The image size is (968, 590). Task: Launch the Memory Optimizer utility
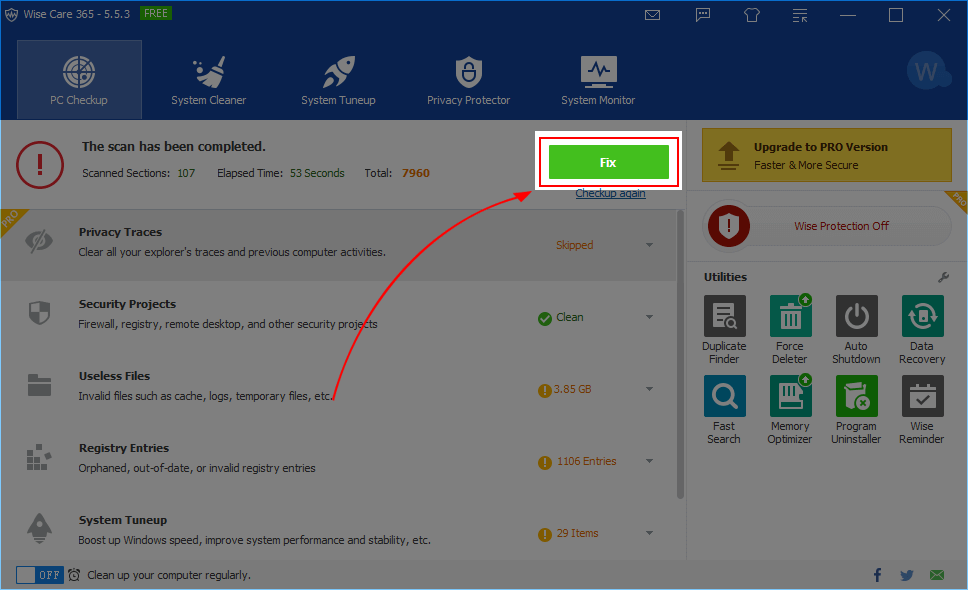pos(790,397)
